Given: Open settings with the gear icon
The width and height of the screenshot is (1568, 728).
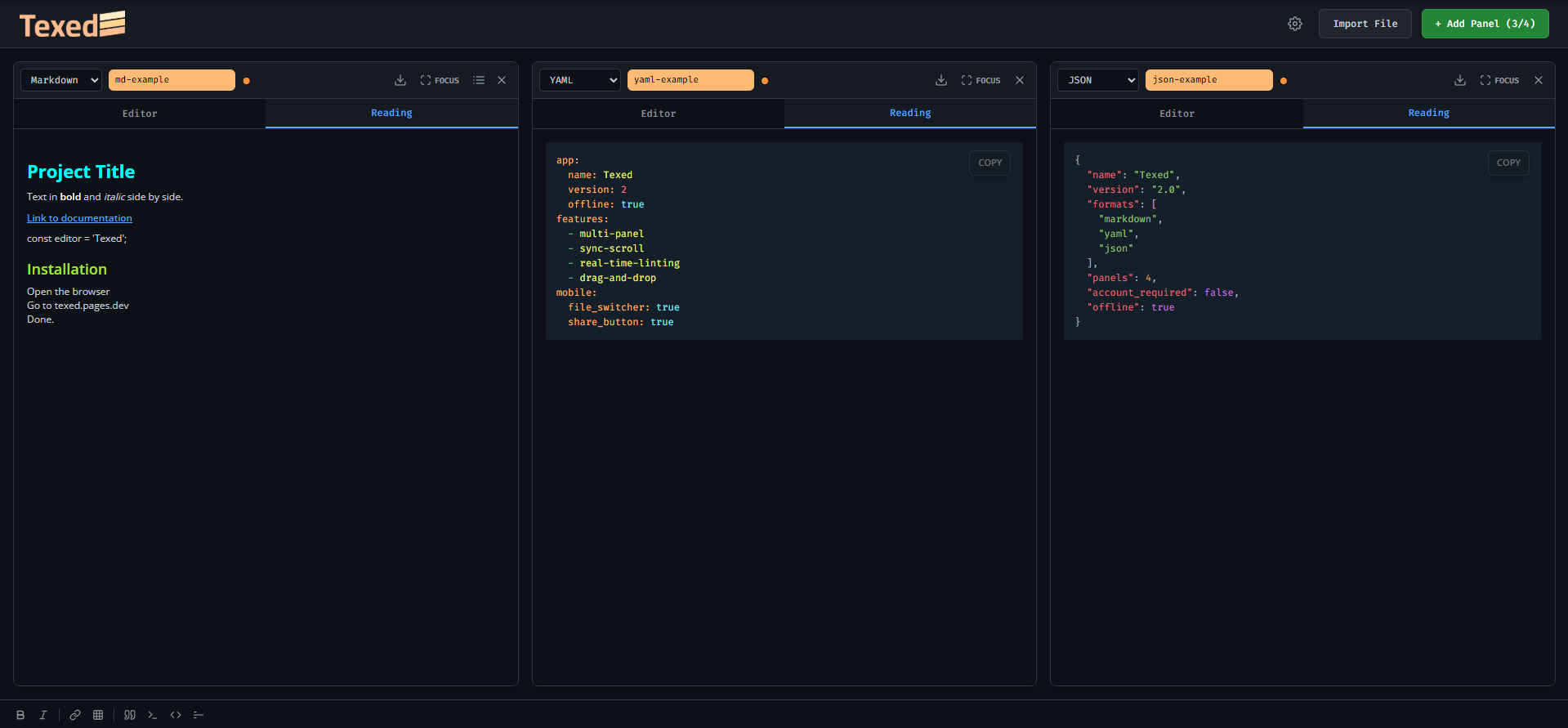Looking at the screenshot, I should coord(1295,24).
